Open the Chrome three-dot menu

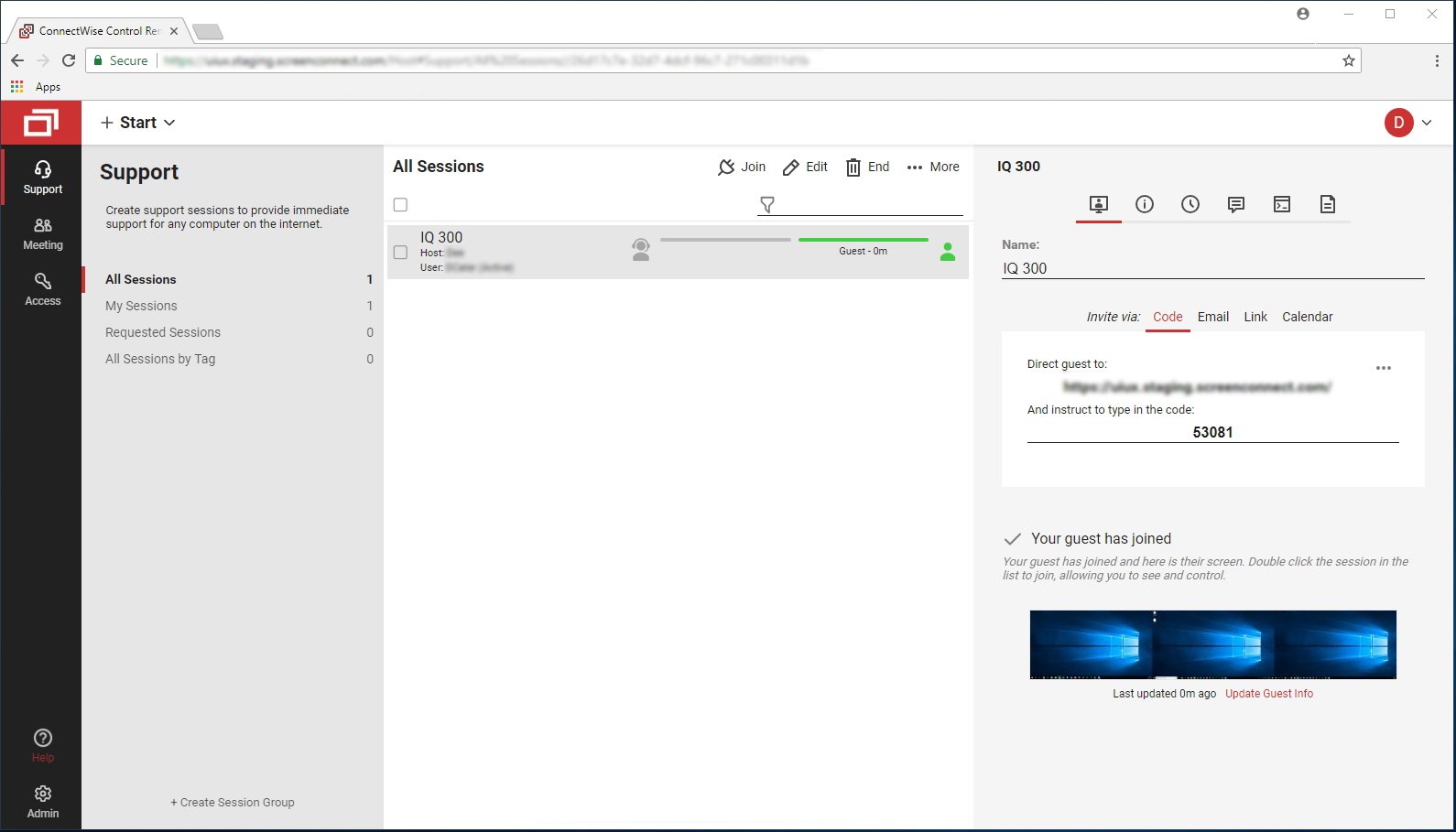click(1437, 60)
